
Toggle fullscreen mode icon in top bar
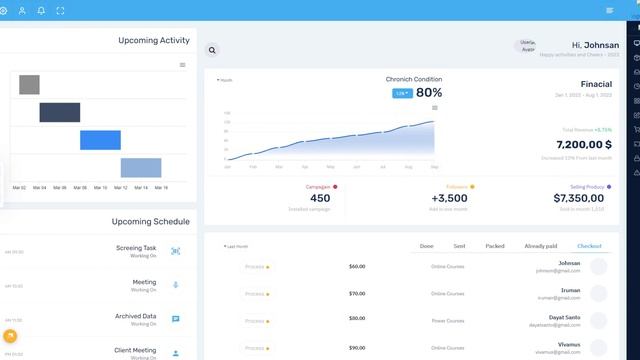click(x=60, y=11)
